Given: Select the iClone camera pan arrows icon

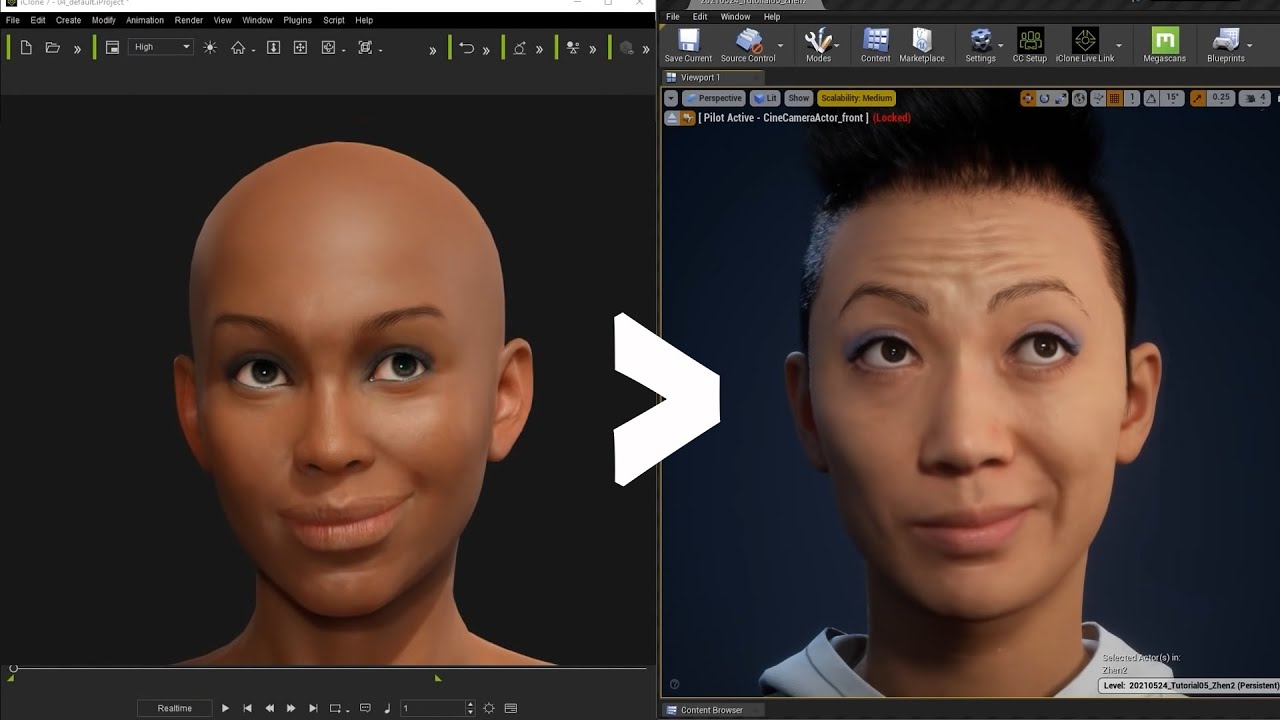Looking at the screenshot, I should (x=300, y=48).
